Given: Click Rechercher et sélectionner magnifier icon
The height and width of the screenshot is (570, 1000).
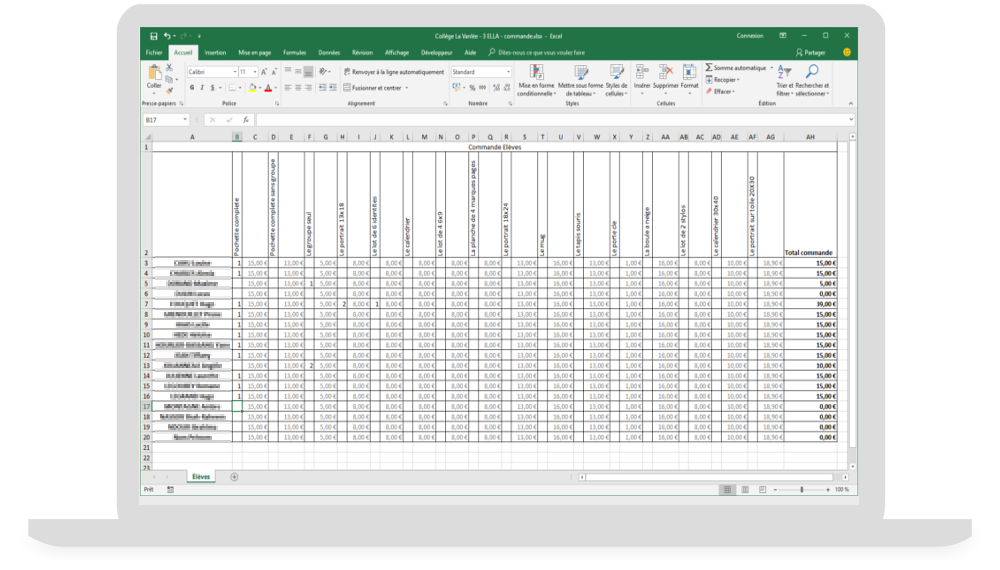Looking at the screenshot, I should (x=812, y=72).
